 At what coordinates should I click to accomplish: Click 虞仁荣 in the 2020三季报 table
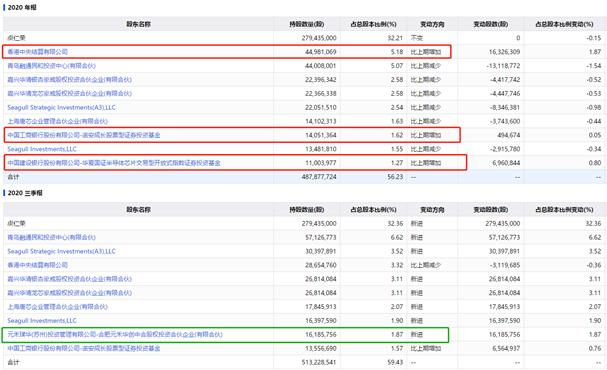tap(16, 223)
